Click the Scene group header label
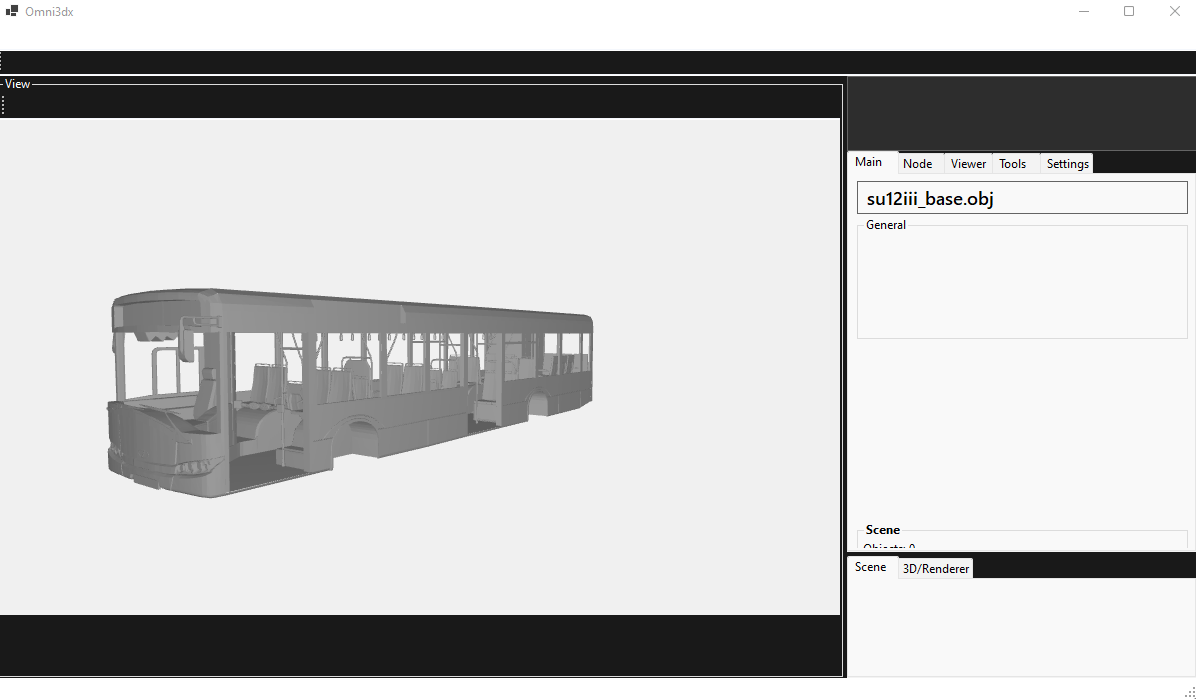The image size is (1196, 699). pyautogui.click(x=882, y=530)
